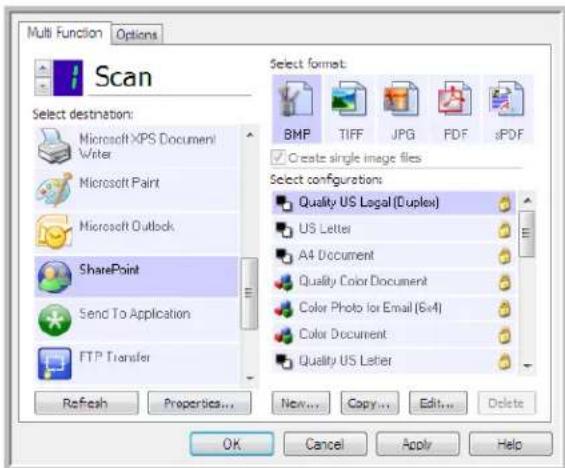Select 'US Letter' configuration text
The image size is (565, 468).
pyautogui.click(x=324, y=229)
